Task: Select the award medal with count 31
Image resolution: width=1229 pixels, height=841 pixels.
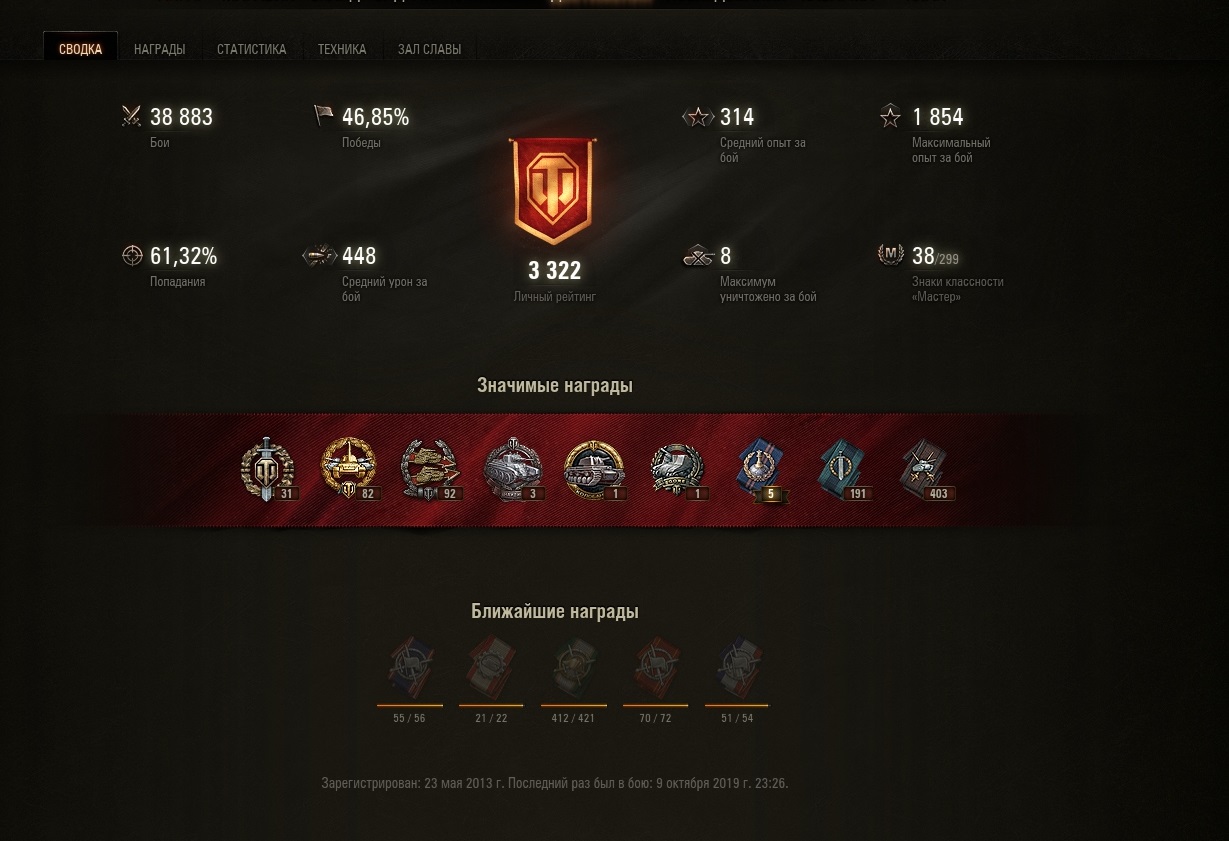Action: tap(268, 469)
